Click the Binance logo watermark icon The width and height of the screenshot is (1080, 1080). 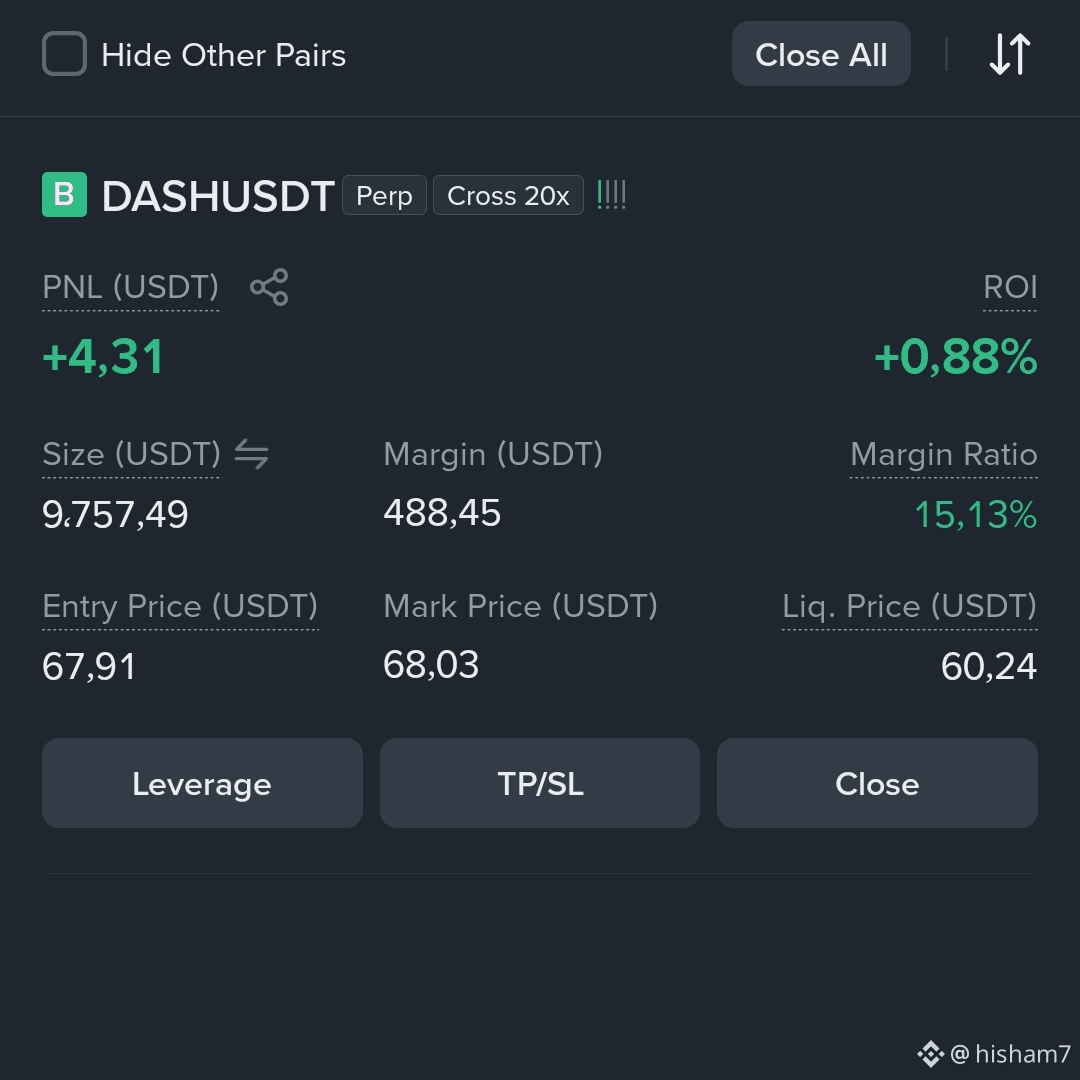[931, 1054]
